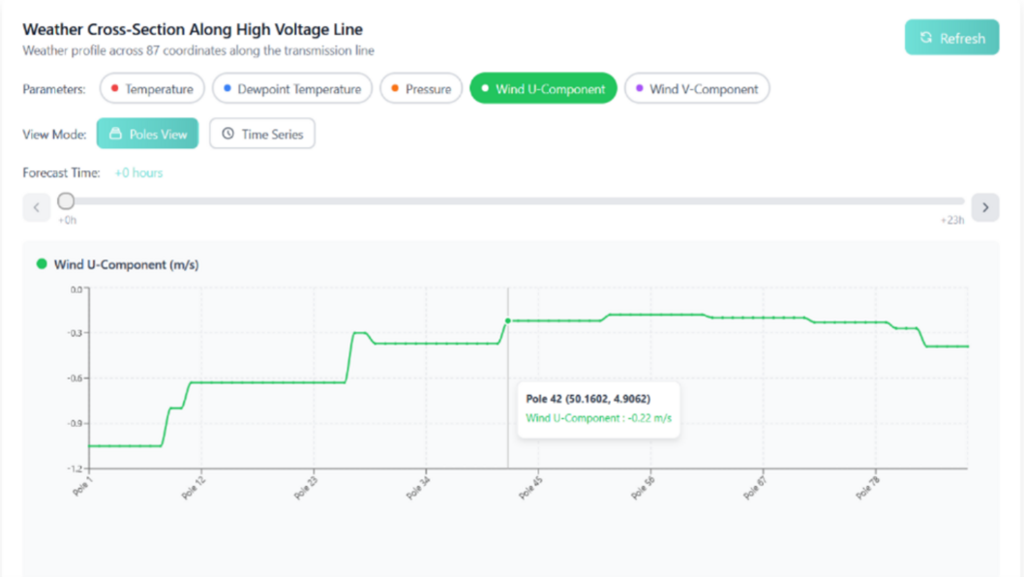Click the clock icon in Time Series
The height and width of the screenshot is (577, 1024).
[228, 134]
